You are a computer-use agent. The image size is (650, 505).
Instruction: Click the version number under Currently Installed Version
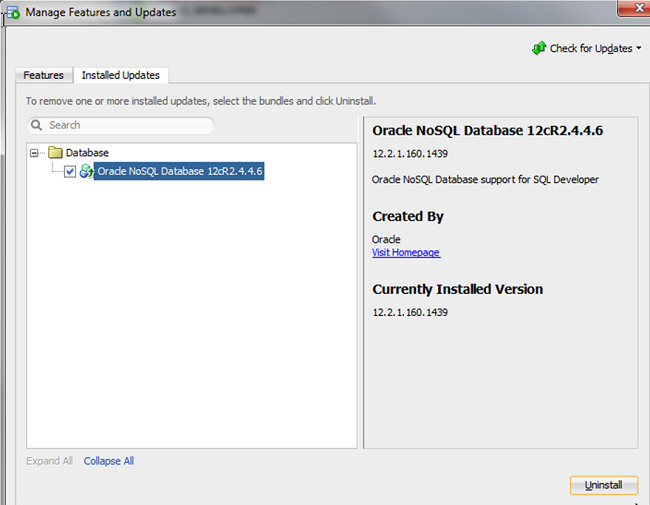click(x=410, y=312)
